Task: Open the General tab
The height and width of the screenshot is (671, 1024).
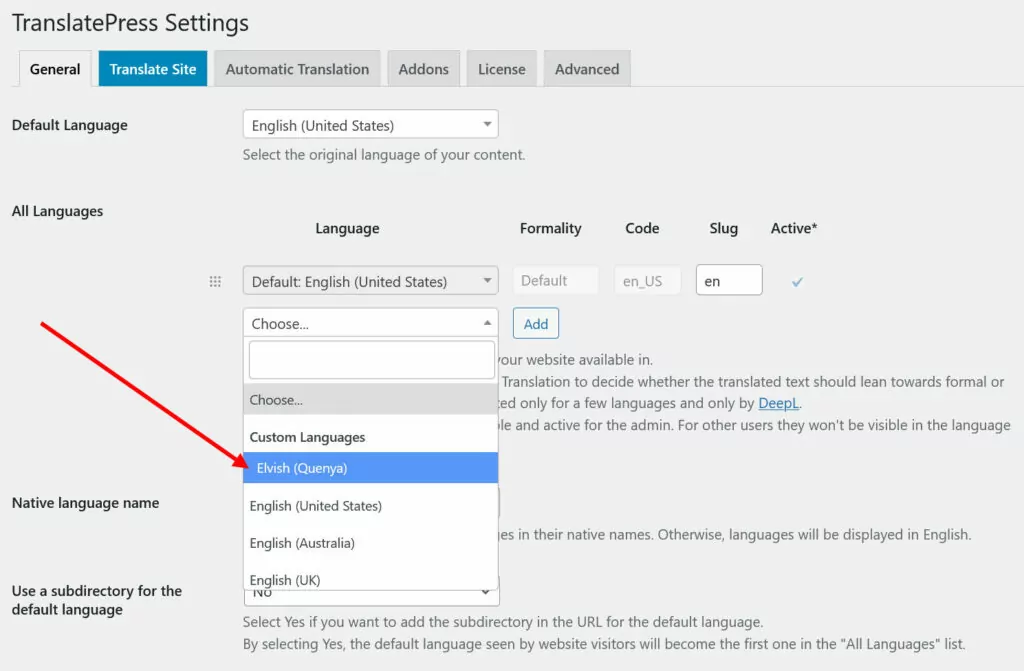Action: pyautogui.click(x=55, y=69)
